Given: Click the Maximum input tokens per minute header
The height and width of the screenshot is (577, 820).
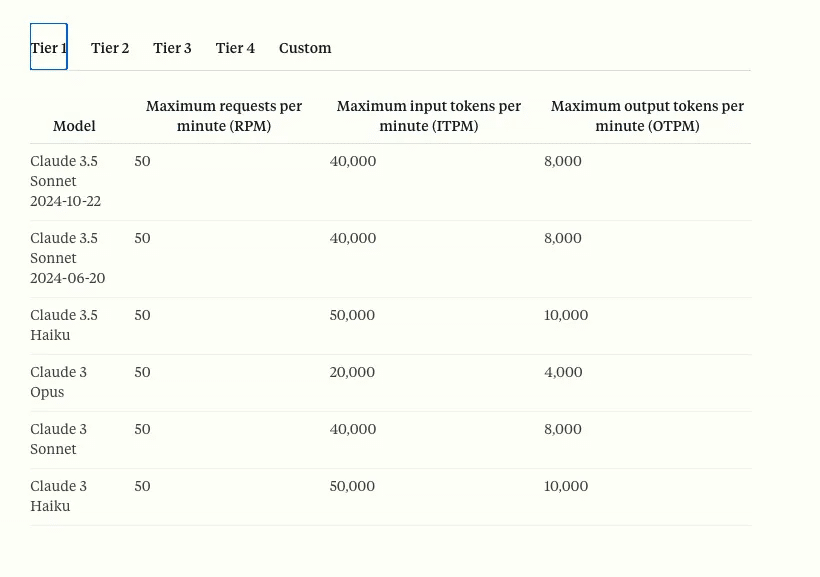Looking at the screenshot, I should (x=429, y=116).
